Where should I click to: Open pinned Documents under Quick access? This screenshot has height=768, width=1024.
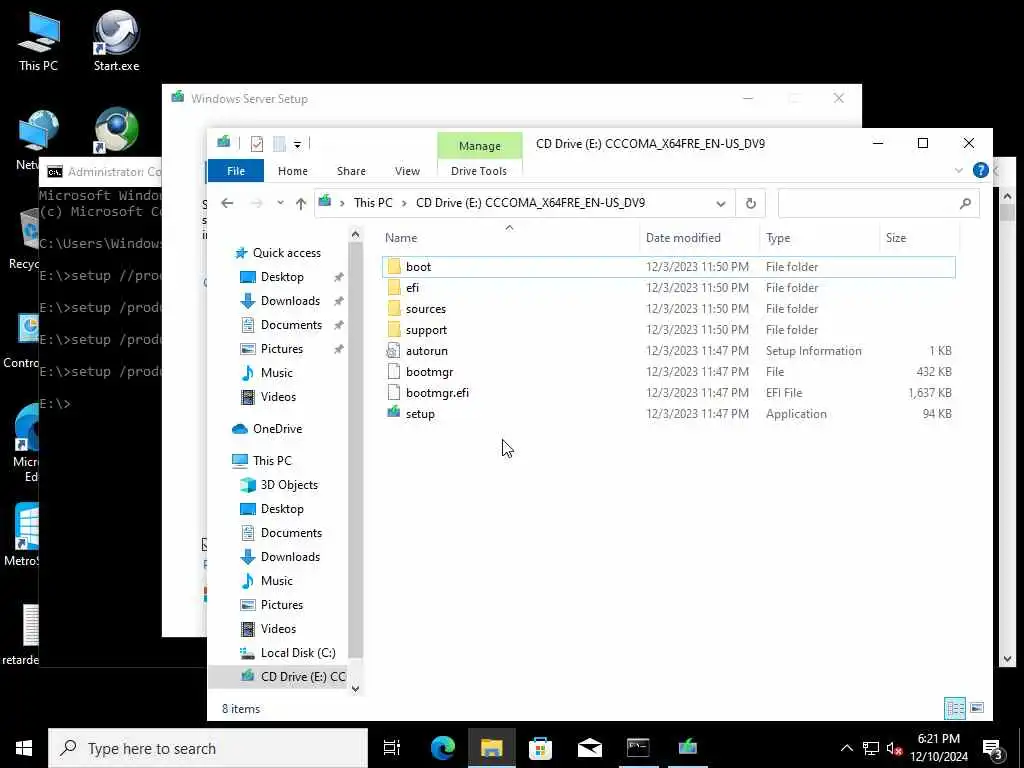click(x=291, y=325)
